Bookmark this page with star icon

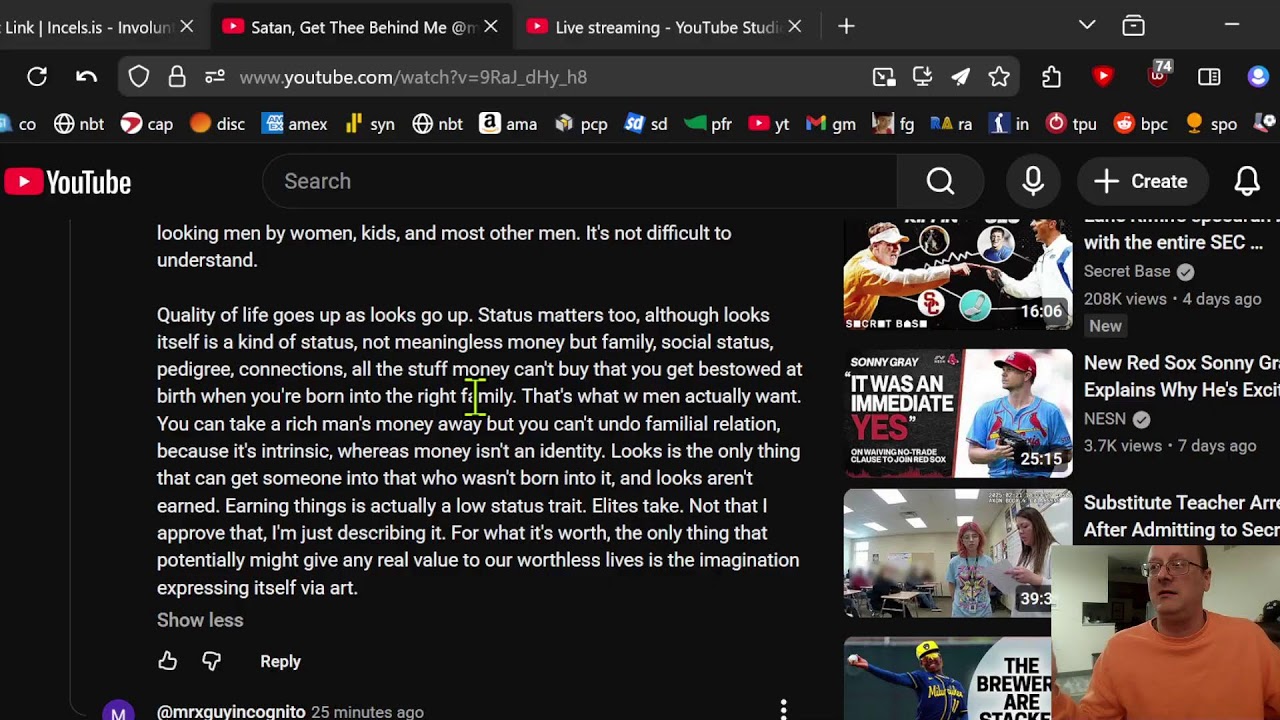(x=999, y=77)
